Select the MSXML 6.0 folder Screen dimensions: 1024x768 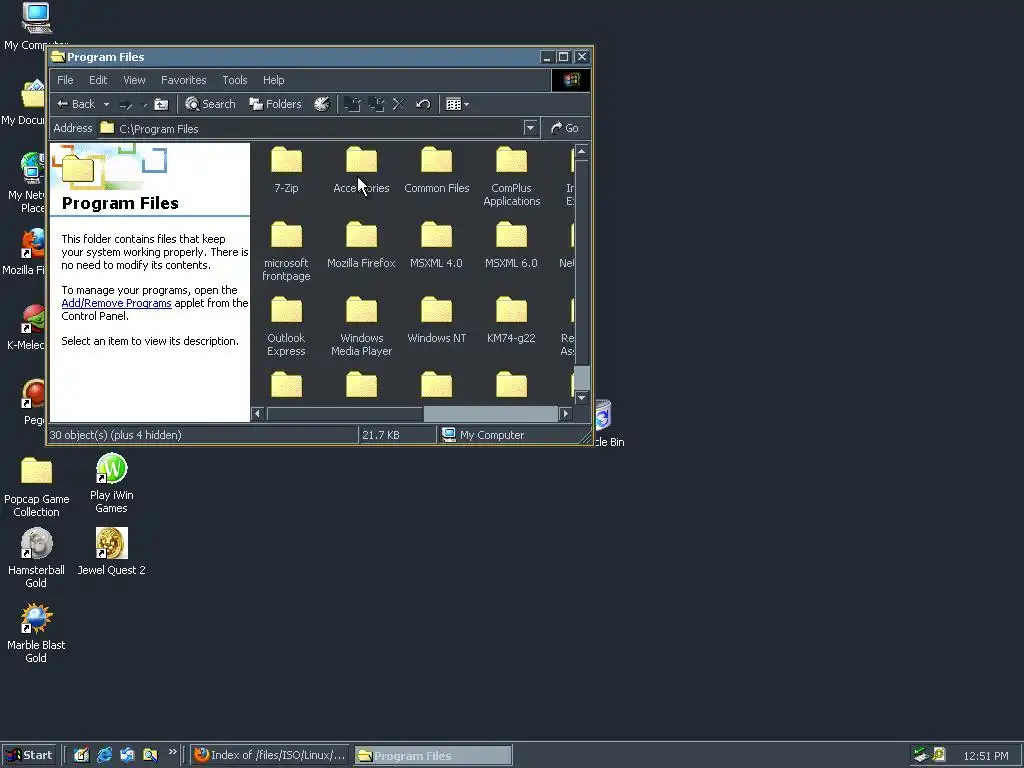pos(511,245)
